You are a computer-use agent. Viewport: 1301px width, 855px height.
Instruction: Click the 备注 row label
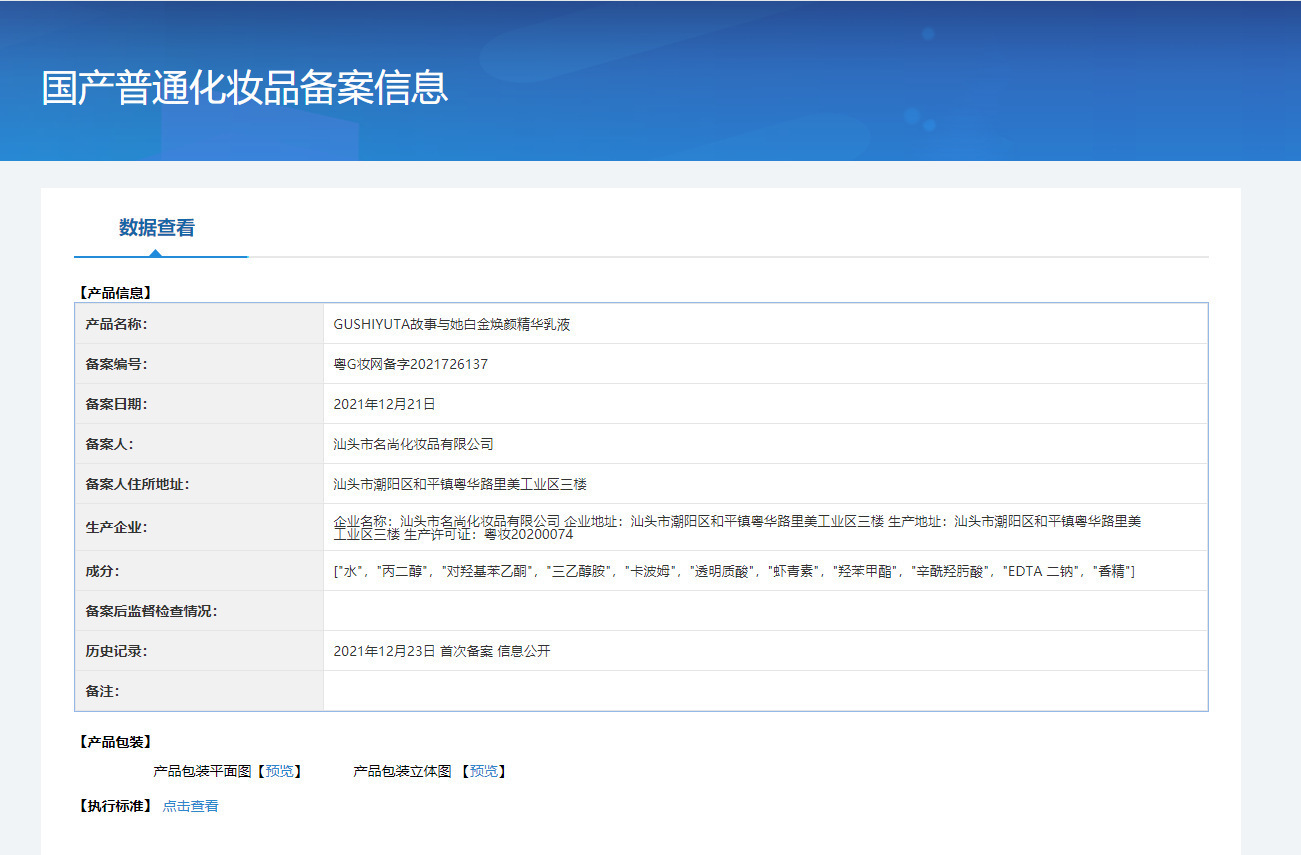click(102, 691)
